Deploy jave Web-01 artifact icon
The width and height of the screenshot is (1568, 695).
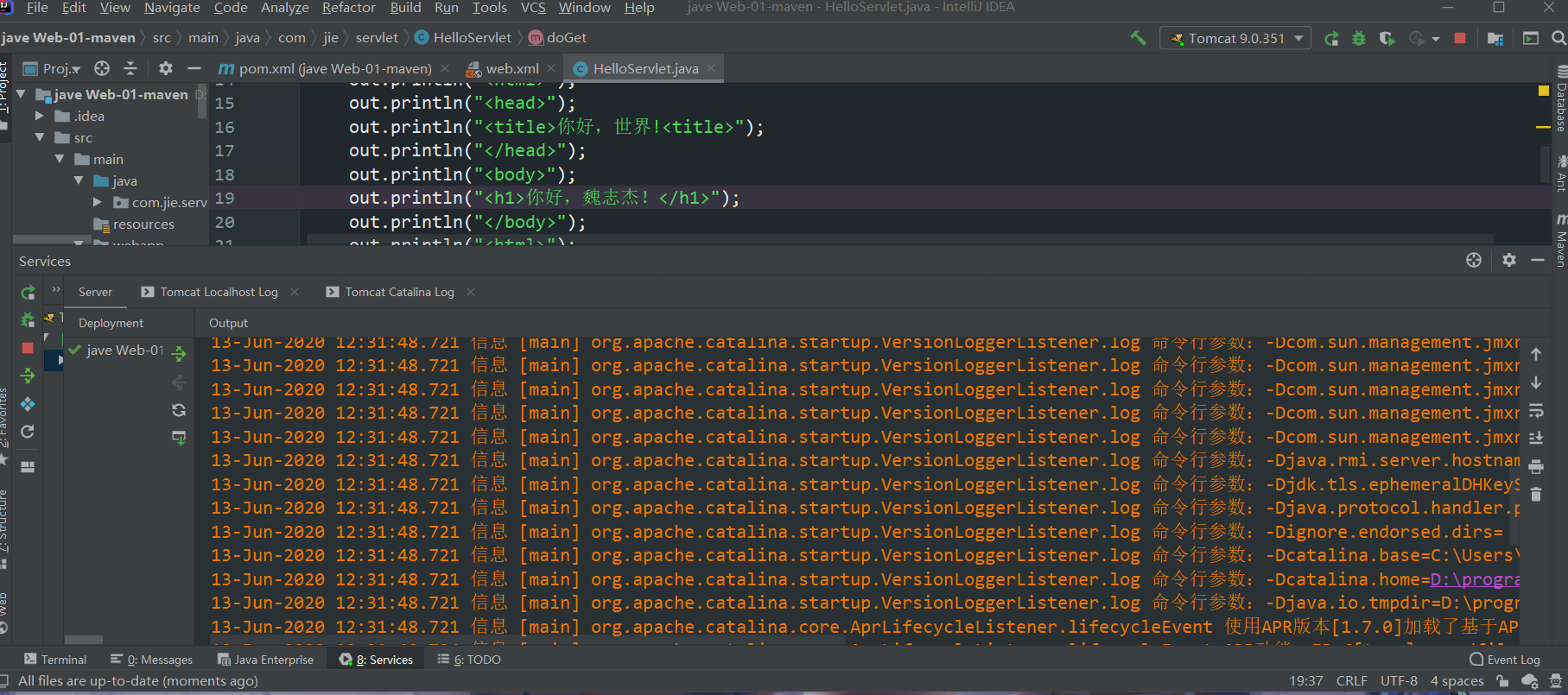coord(179,354)
